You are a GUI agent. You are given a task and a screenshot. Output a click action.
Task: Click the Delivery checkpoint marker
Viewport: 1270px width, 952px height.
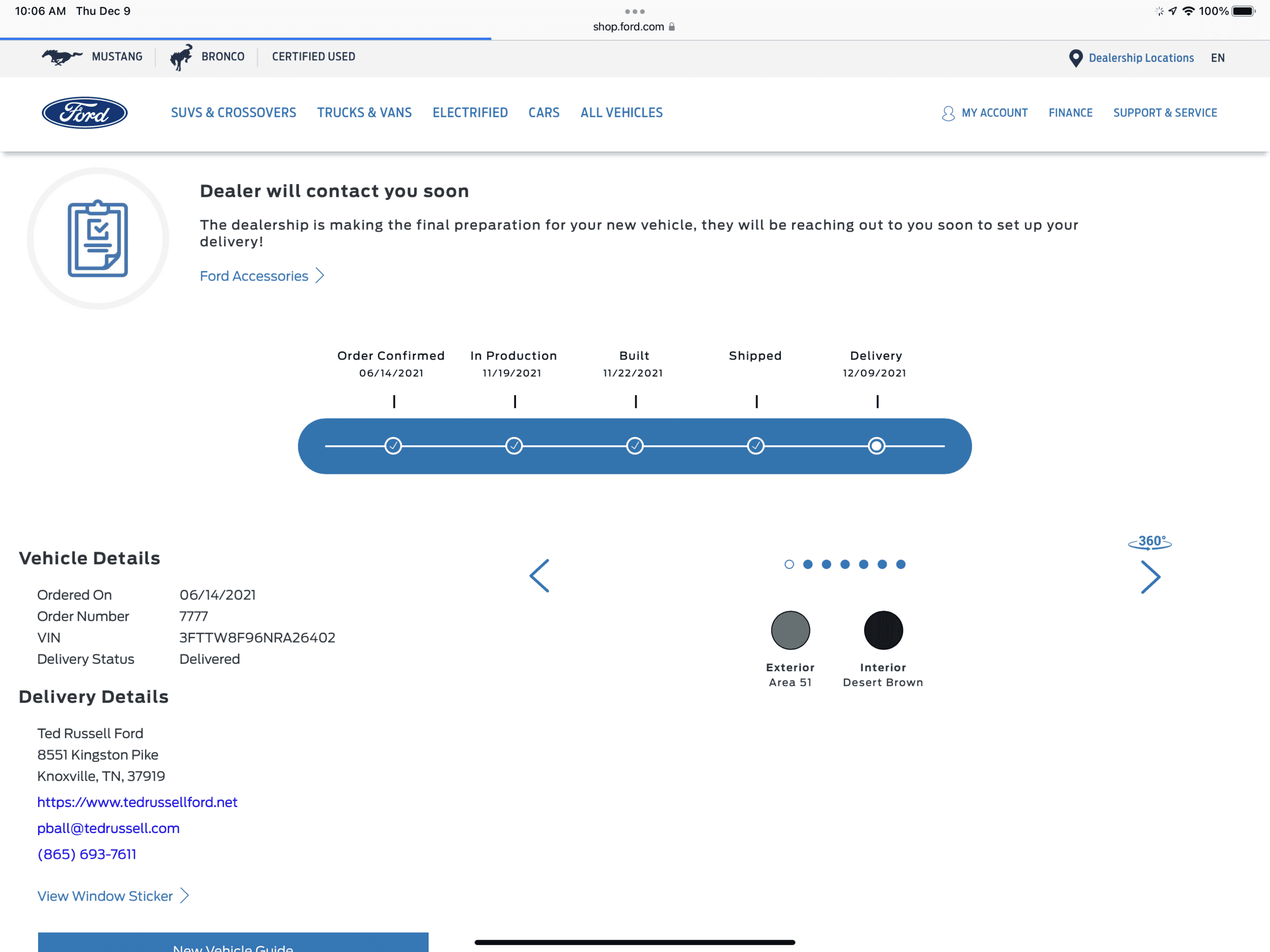pos(877,446)
